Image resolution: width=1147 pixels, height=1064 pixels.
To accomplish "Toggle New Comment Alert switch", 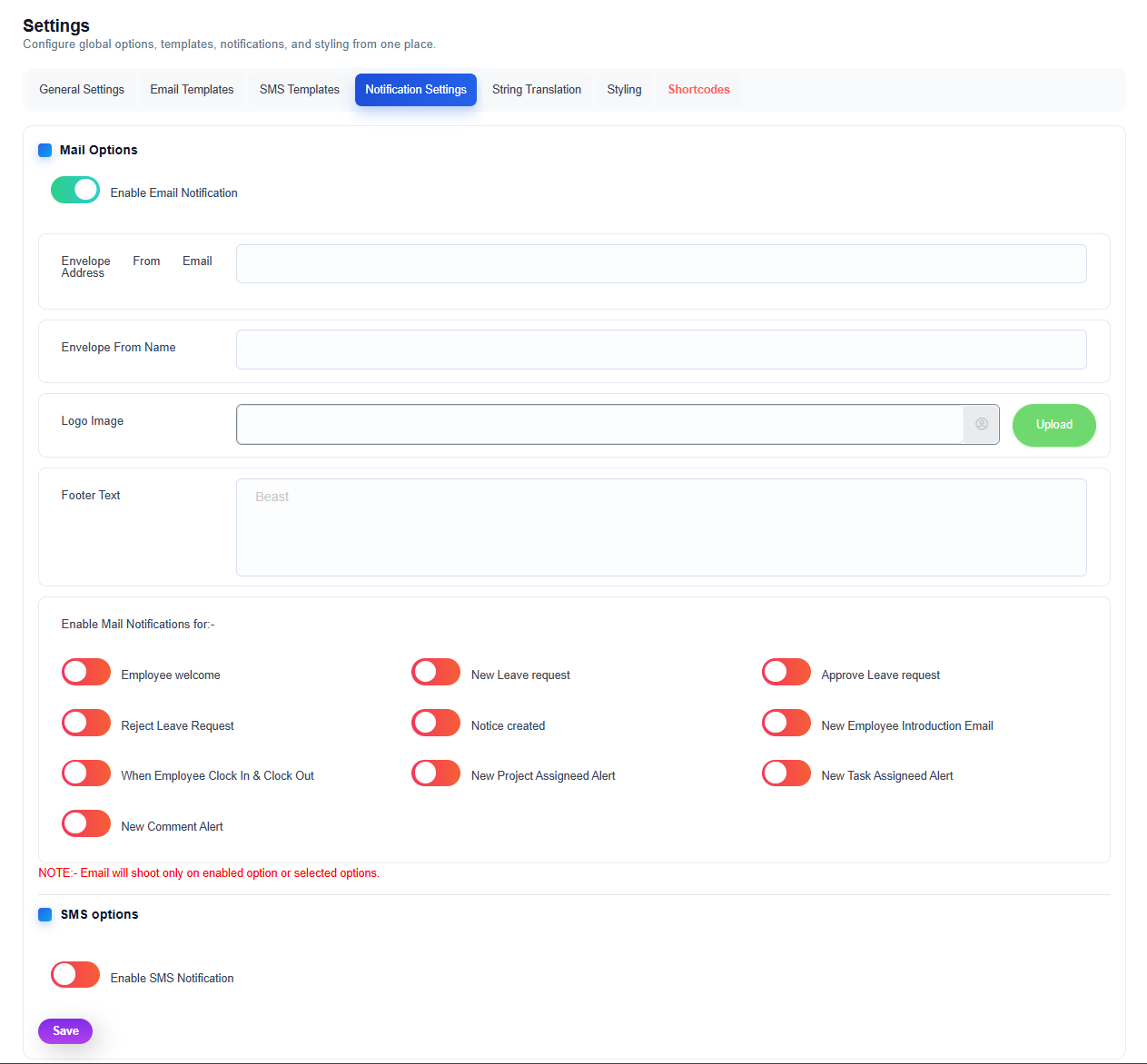I will [86, 823].
